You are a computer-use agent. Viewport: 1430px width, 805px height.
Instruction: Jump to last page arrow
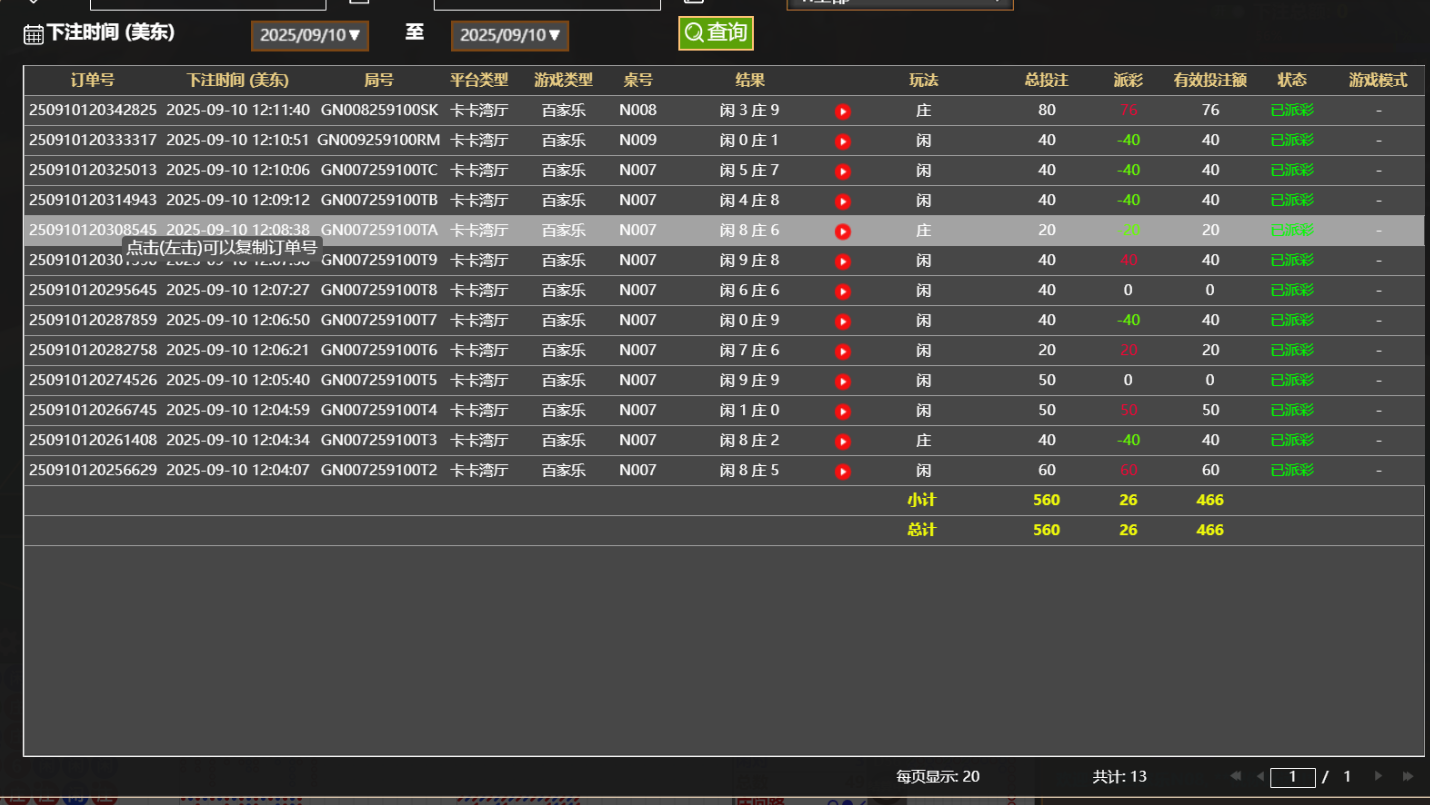tap(1408, 776)
